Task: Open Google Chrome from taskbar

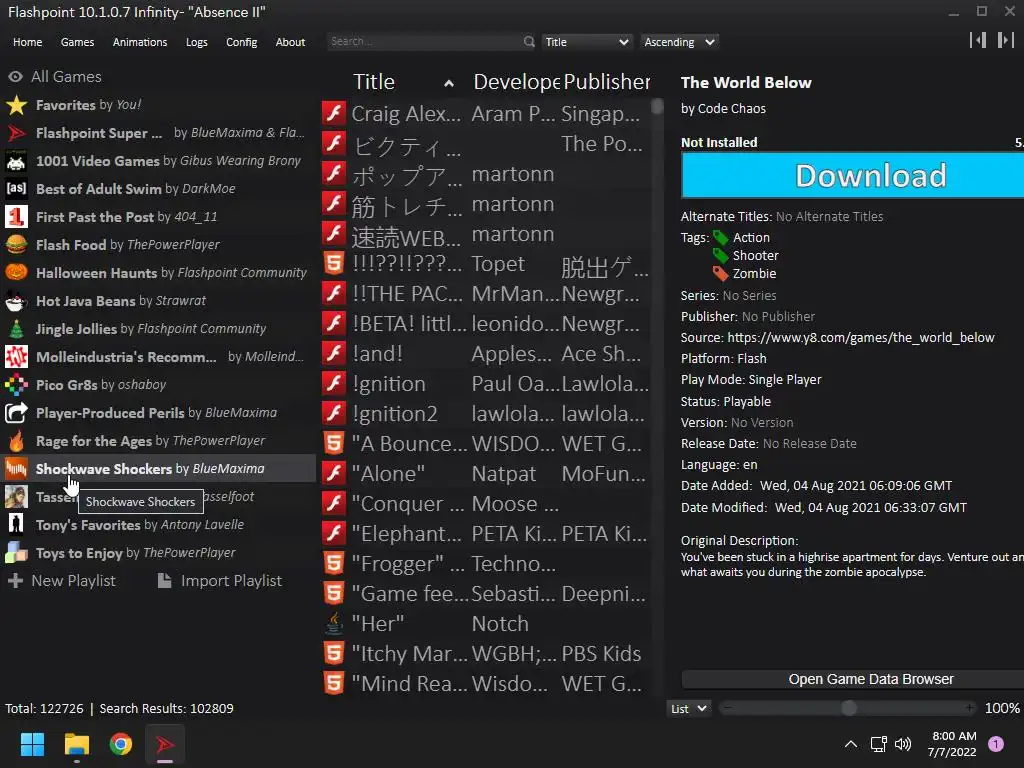Action: point(121,744)
